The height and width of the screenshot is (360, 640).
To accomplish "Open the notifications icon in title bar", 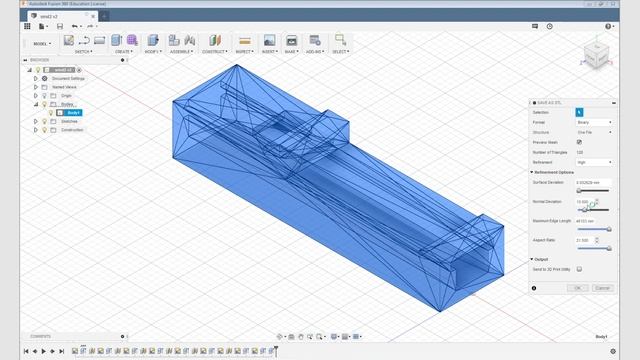I will (535, 26).
